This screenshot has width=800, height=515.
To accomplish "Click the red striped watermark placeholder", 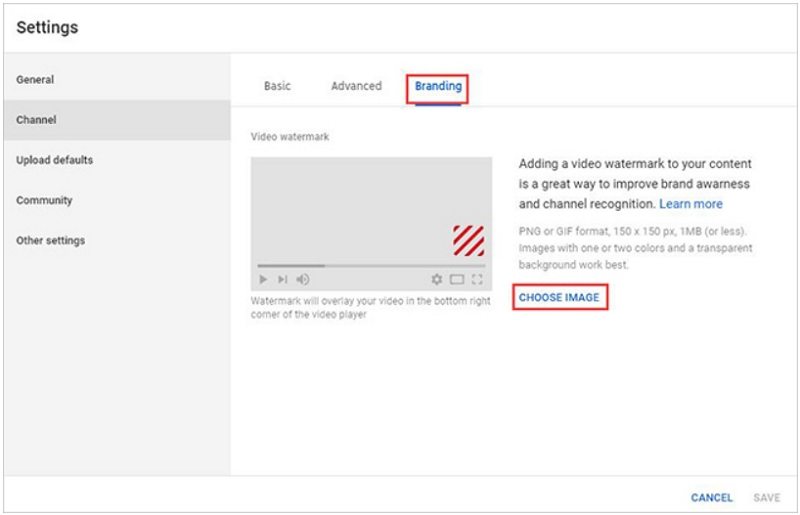I will coord(468,240).
